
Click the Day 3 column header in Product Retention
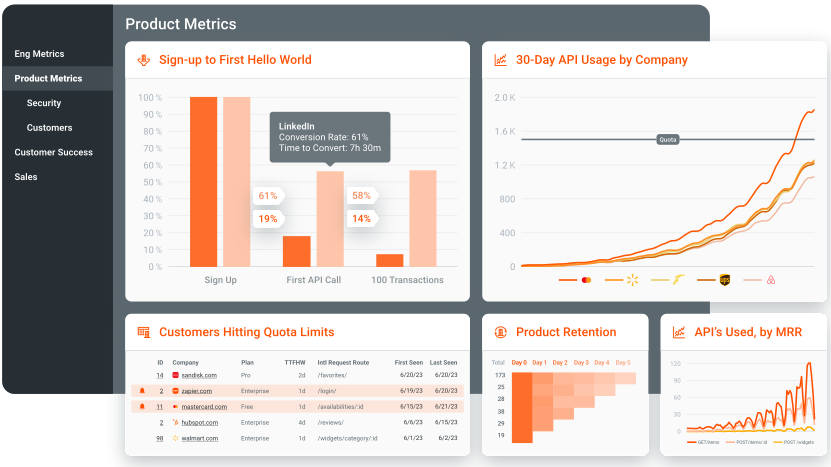tap(581, 363)
